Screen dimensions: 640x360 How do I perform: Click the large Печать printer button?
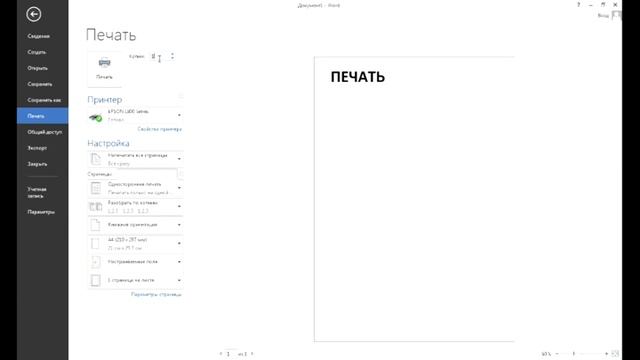(x=104, y=69)
